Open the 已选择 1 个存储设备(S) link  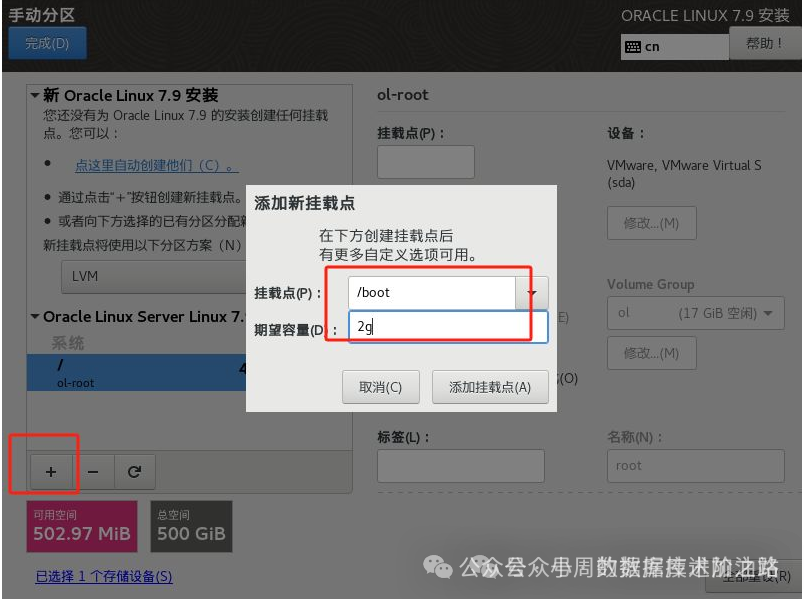104,576
